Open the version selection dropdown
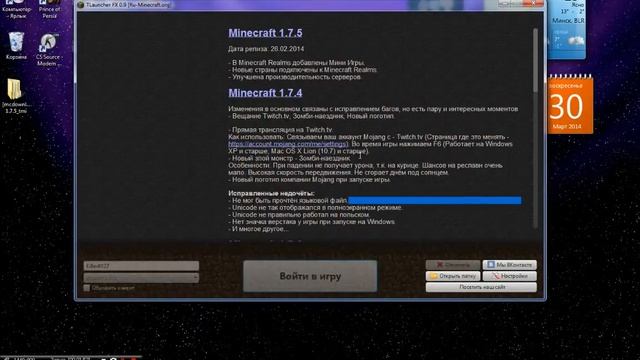 click(141, 278)
